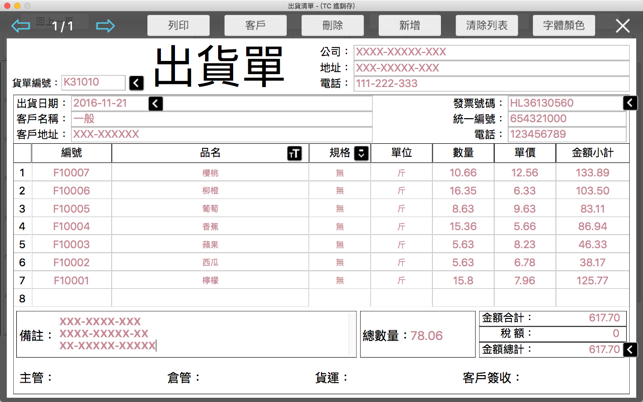Click the 新增 button

click(410, 25)
